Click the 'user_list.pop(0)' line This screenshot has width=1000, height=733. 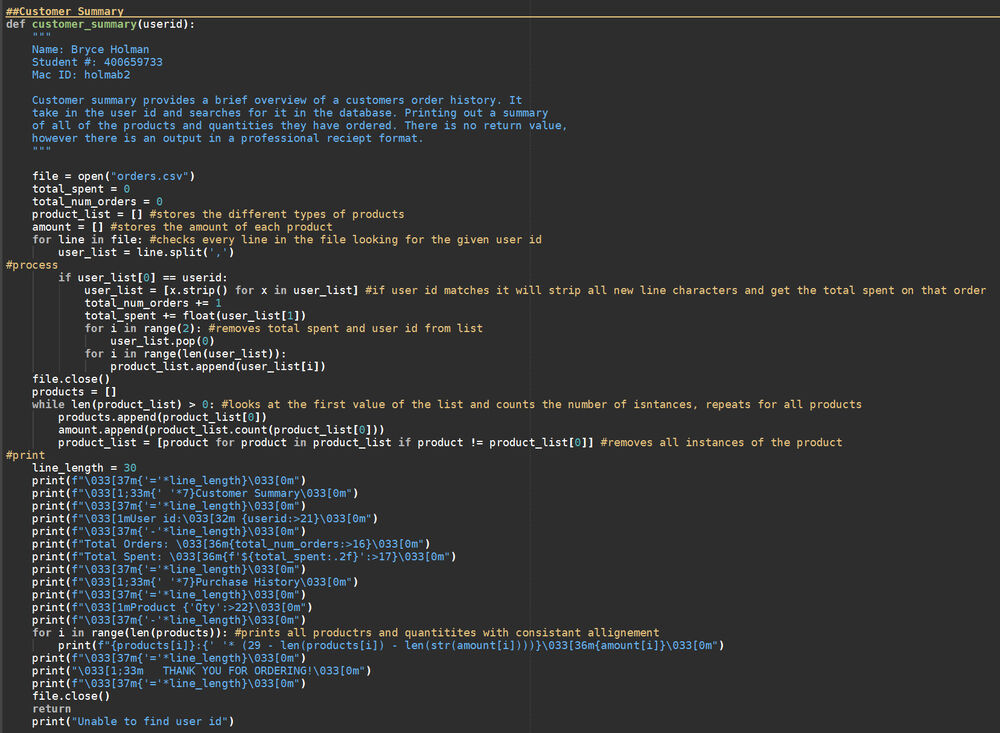[x=163, y=341]
